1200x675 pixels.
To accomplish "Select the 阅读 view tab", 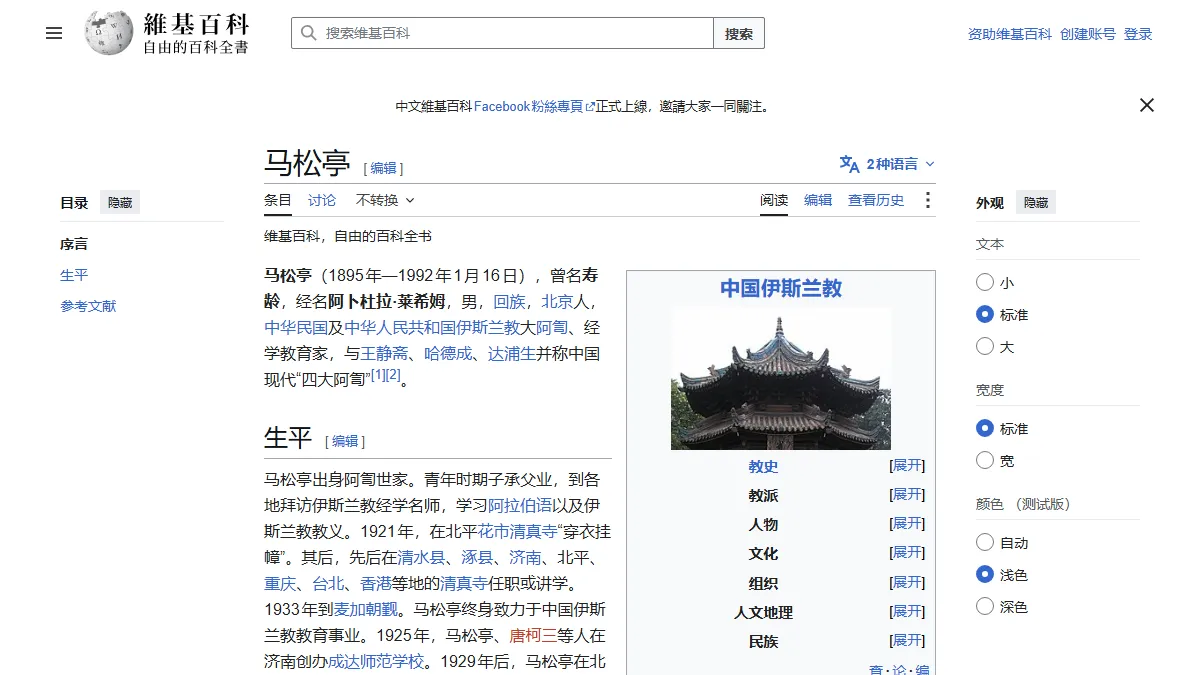I will tap(774, 200).
